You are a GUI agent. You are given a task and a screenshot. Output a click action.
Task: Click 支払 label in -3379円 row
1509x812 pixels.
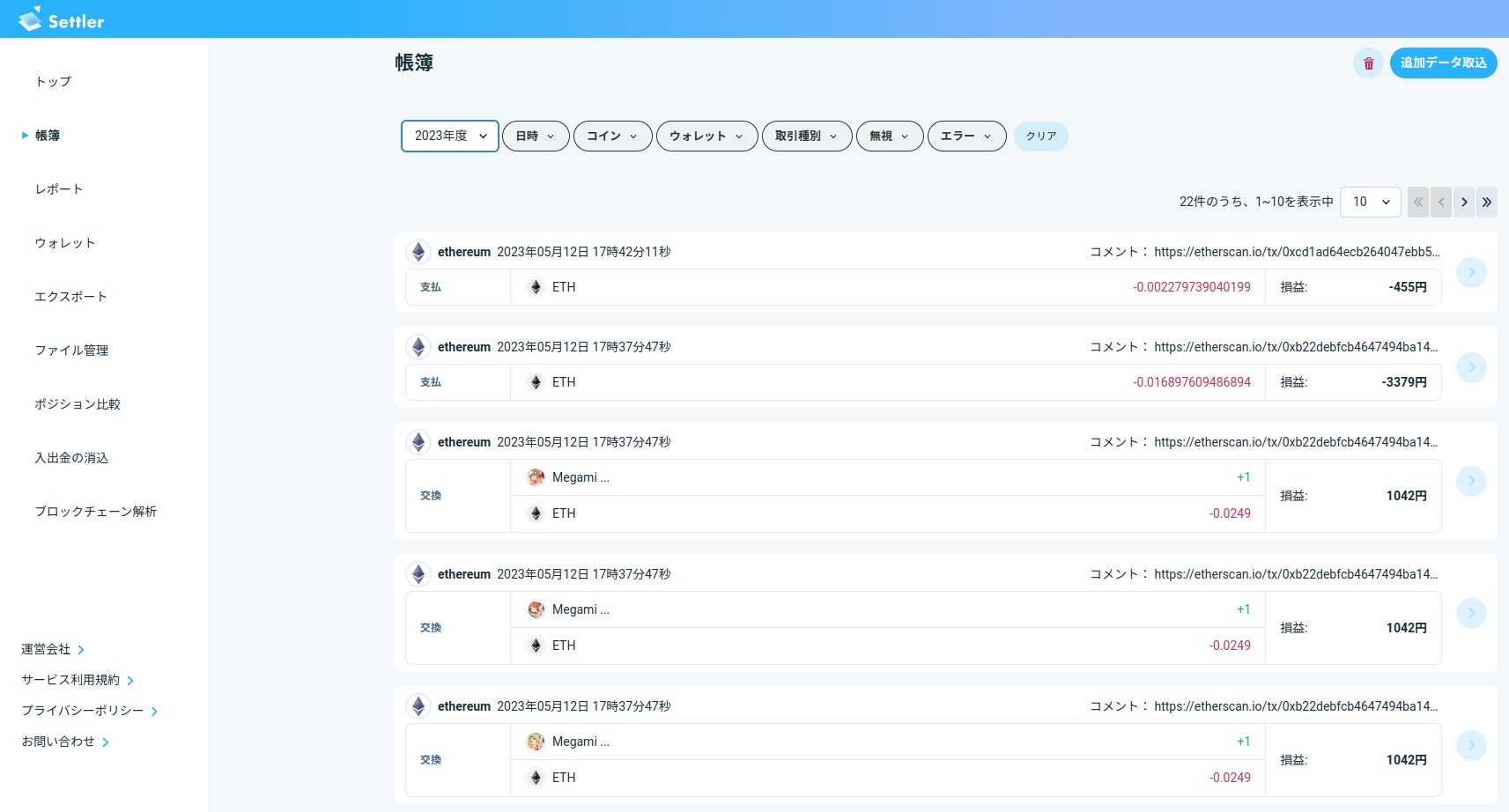click(431, 382)
